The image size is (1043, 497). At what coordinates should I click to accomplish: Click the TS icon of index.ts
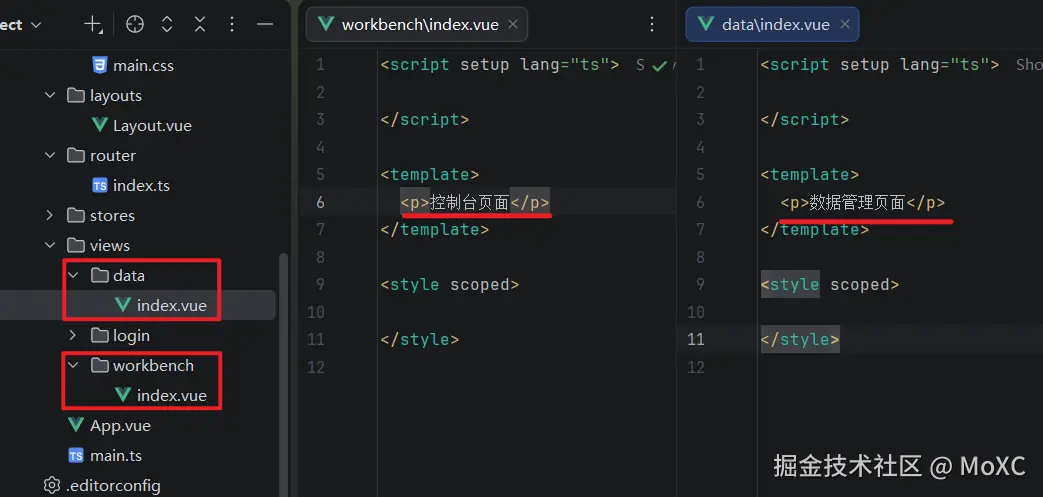[100, 186]
